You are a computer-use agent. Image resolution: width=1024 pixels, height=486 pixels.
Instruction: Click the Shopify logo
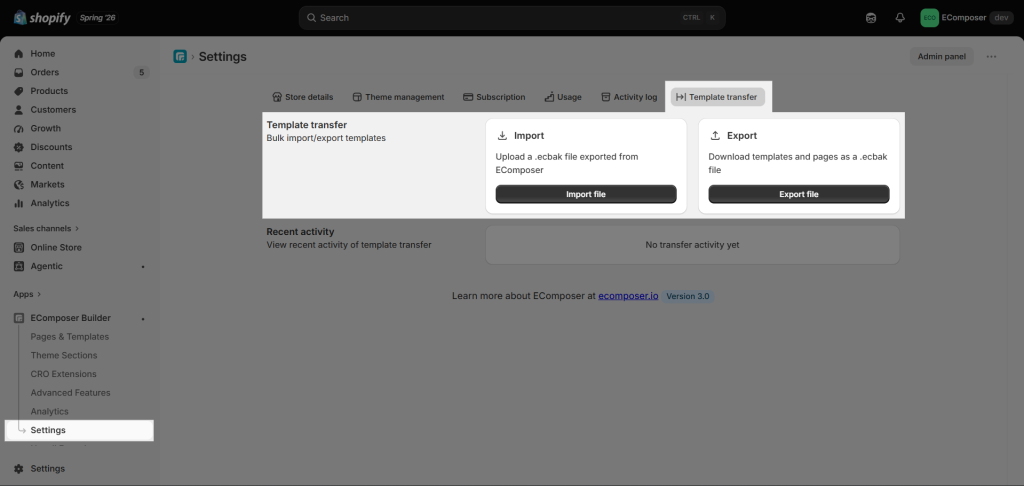[42, 18]
